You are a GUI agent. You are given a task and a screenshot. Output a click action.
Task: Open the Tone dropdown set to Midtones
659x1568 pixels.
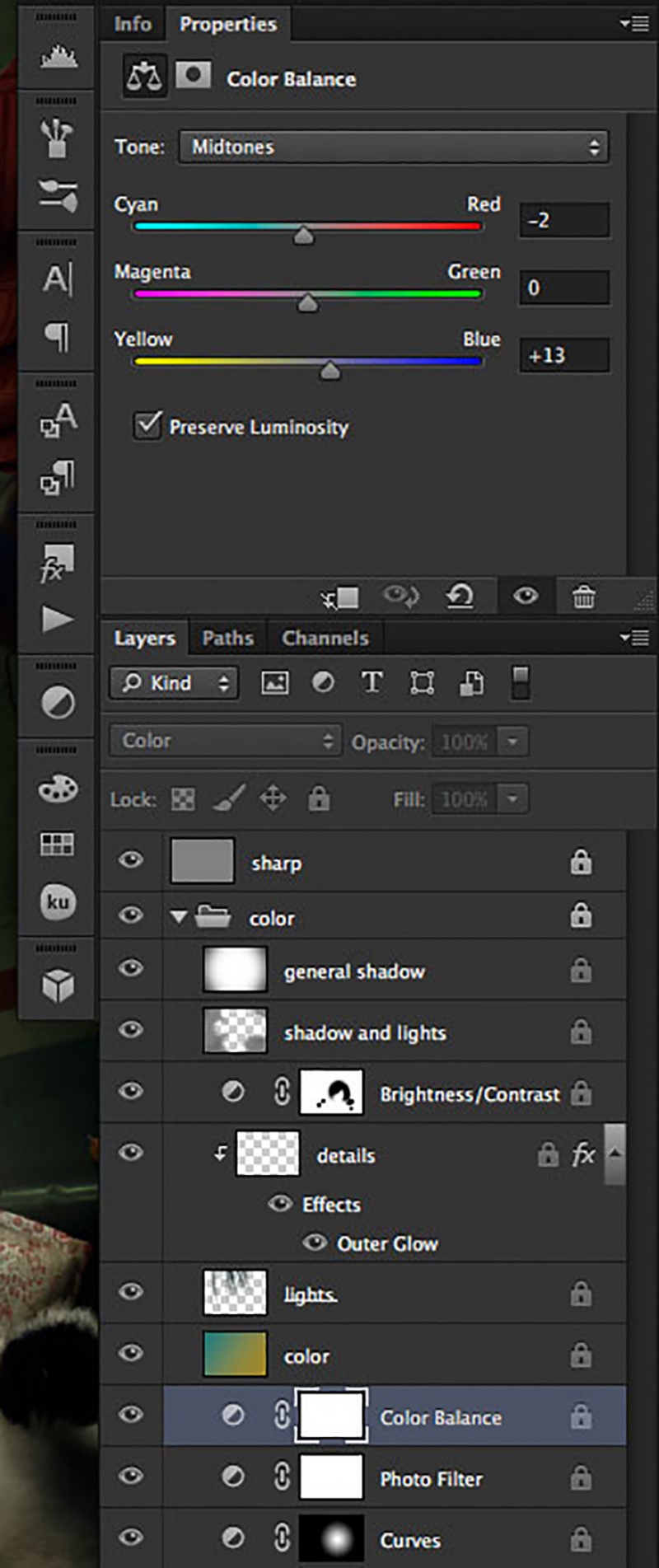coord(394,147)
